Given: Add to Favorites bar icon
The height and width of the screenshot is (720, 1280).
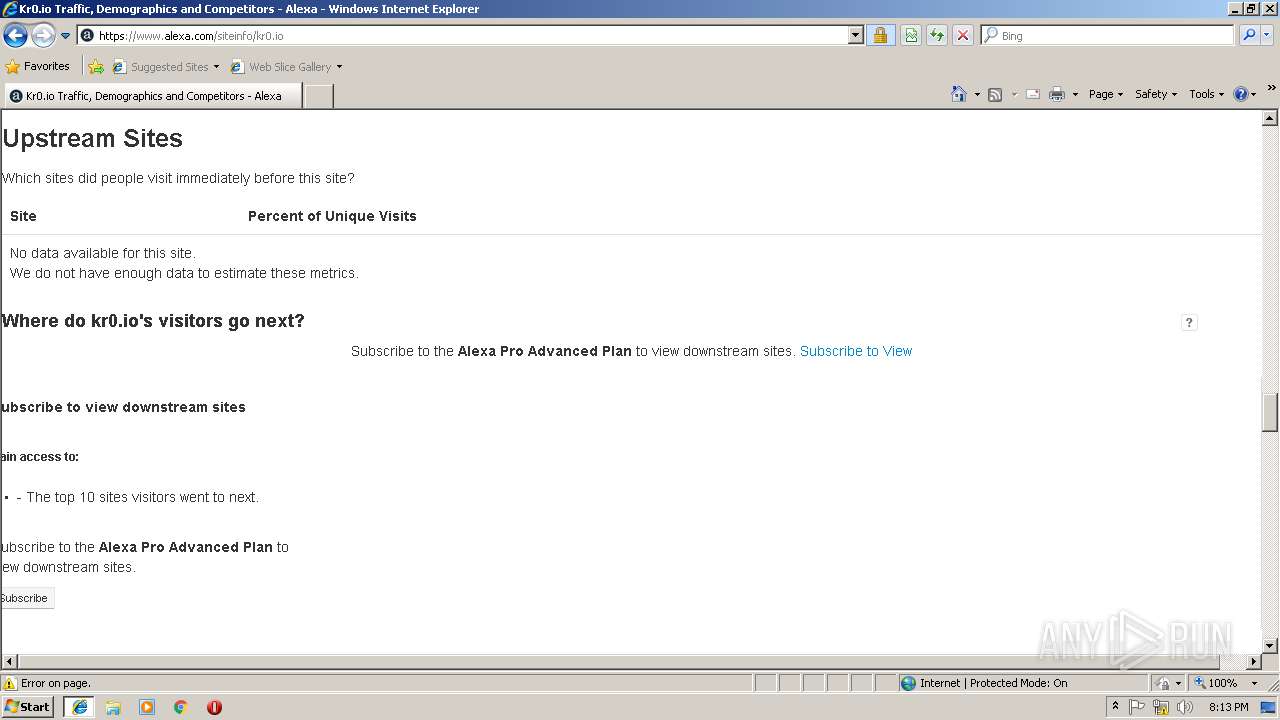Looking at the screenshot, I should click(x=96, y=67).
